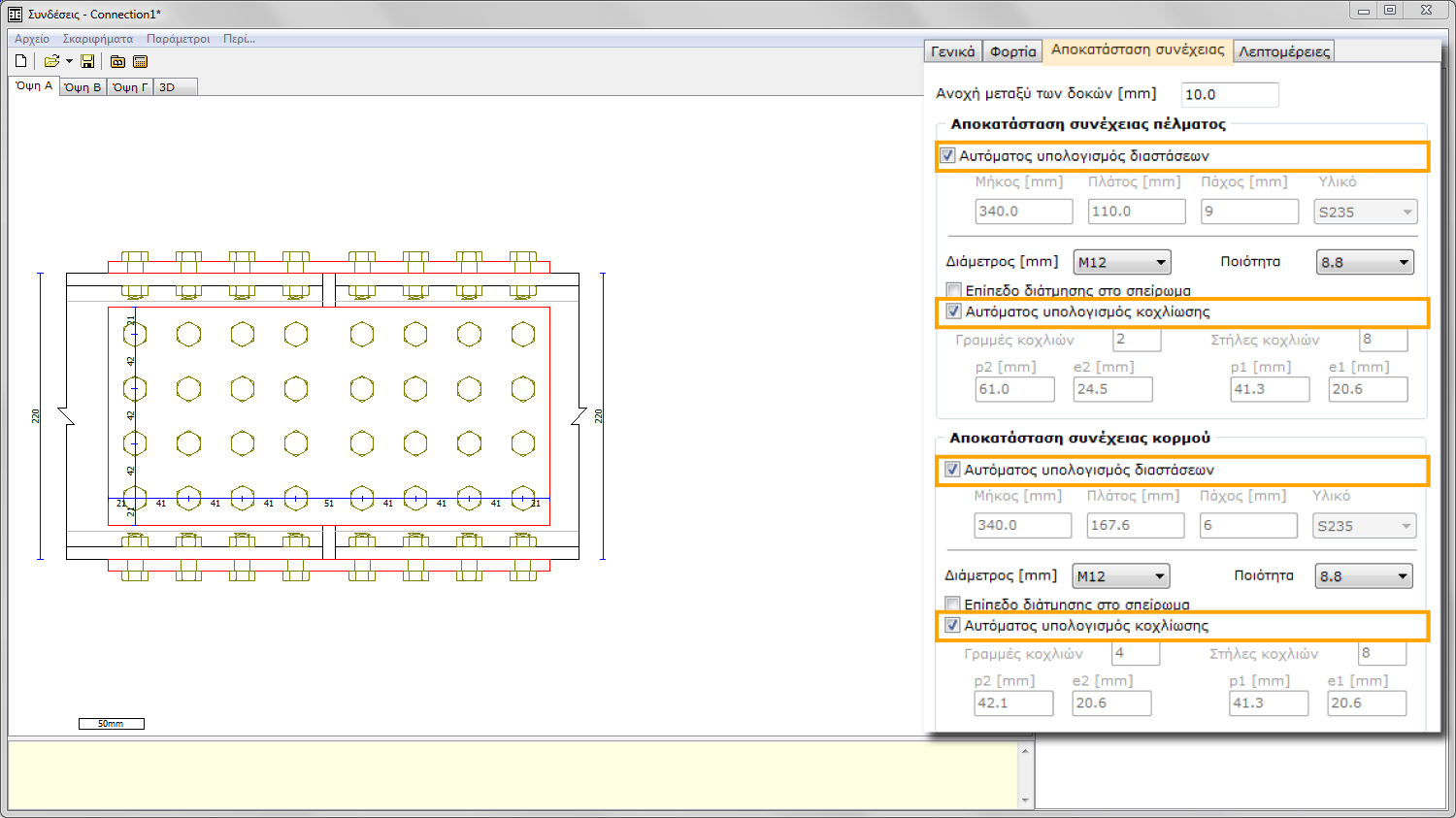1456x818 pixels.
Task: Click the beam gap input field
Action: (x=1229, y=94)
